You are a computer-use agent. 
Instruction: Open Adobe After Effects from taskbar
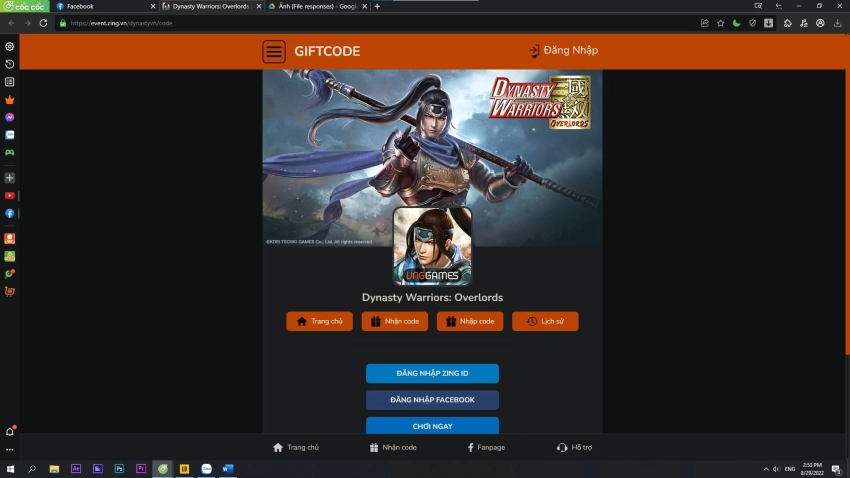pyautogui.click(x=76, y=469)
